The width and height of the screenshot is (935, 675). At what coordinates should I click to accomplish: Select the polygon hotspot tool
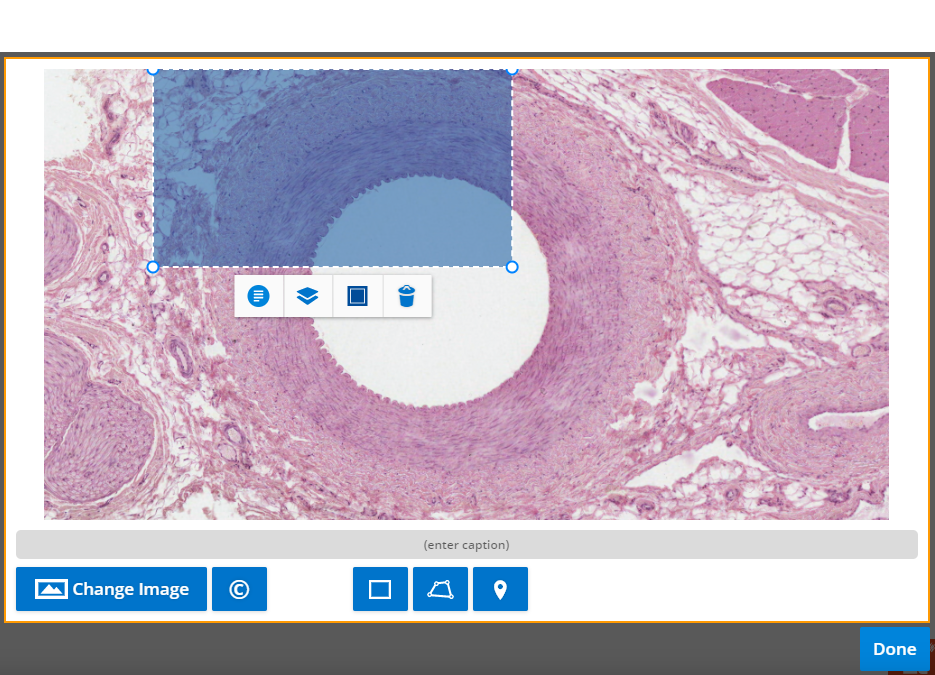tap(440, 589)
